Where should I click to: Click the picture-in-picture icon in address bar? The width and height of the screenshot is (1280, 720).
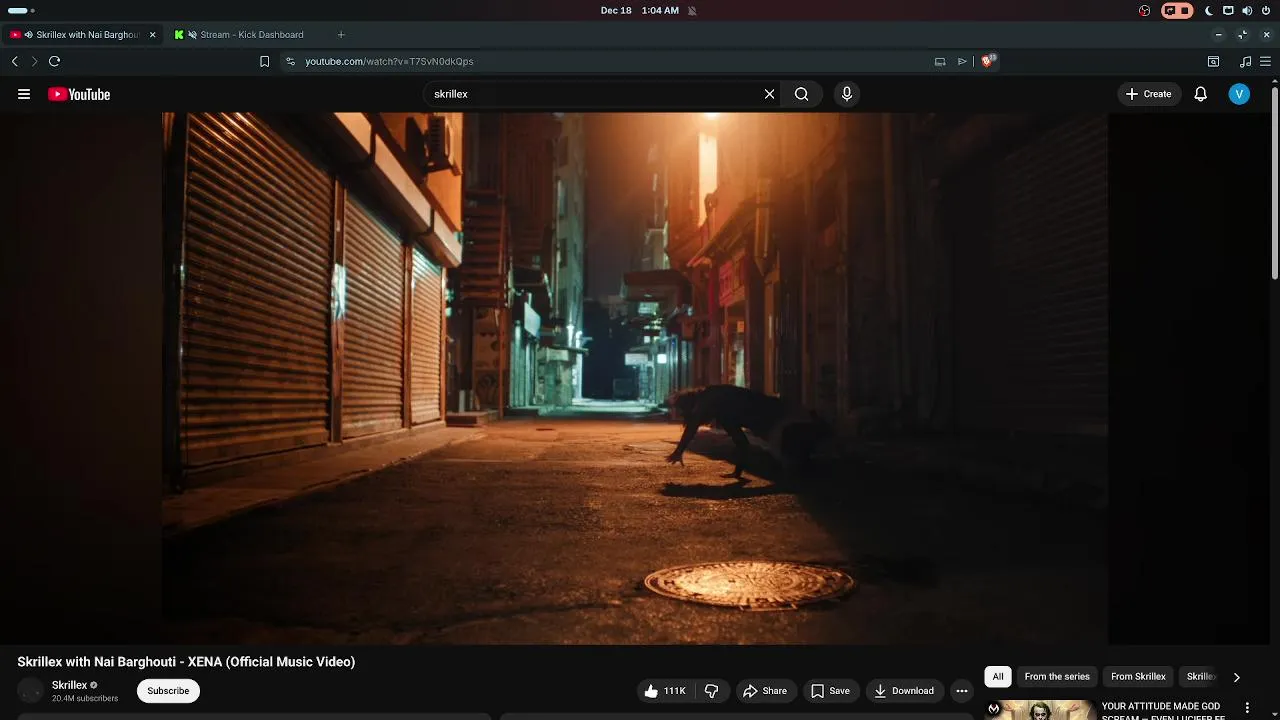(940, 61)
